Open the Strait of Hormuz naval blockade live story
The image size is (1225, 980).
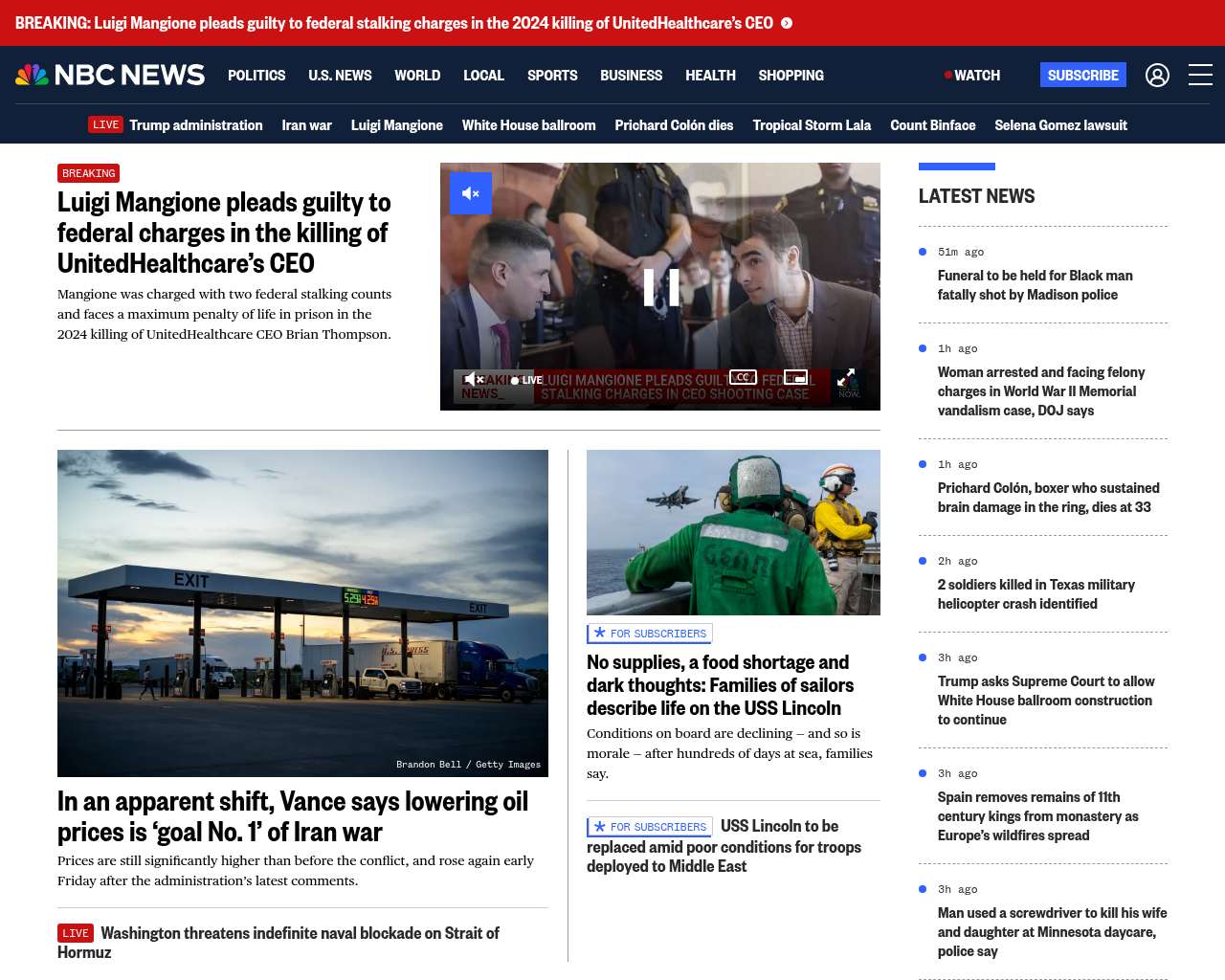pos(278,943)
